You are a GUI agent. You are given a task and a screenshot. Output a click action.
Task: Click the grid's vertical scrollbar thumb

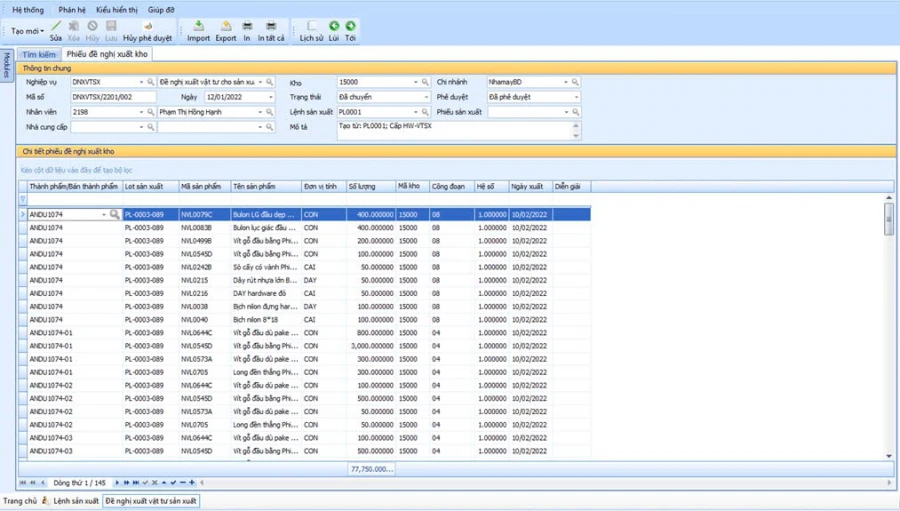pos(889,218)
